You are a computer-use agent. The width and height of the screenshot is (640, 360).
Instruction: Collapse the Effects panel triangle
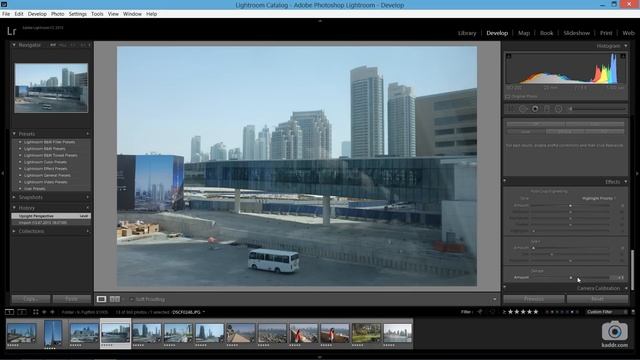point(626,182)
